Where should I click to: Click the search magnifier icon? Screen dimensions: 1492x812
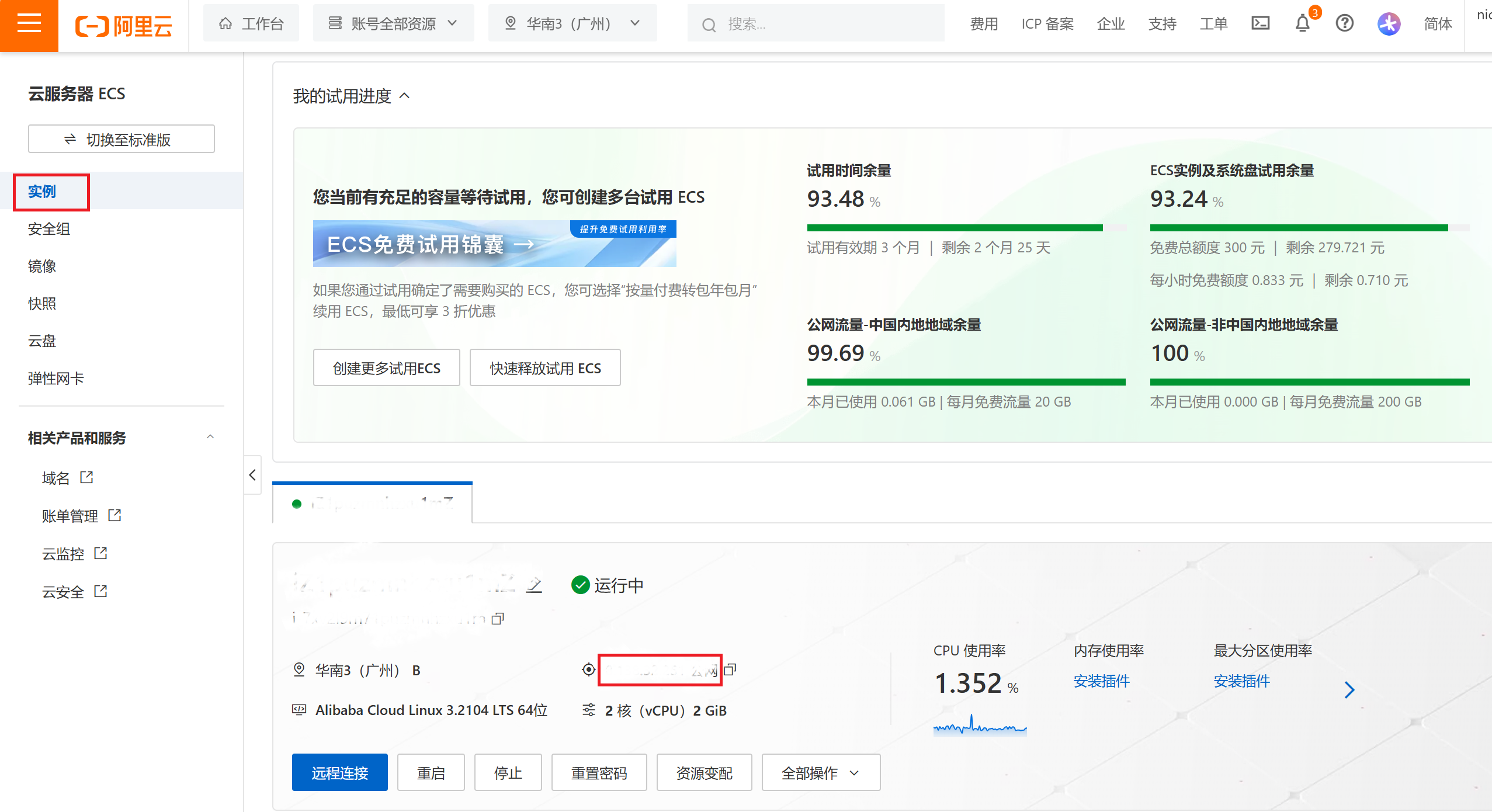pyautogui.click(x=709, y=25)
